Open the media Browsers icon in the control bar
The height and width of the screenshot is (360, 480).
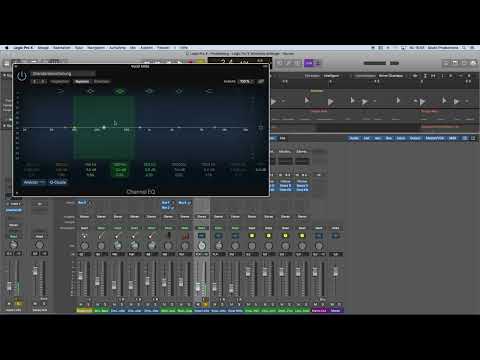[x=473, y=63]
